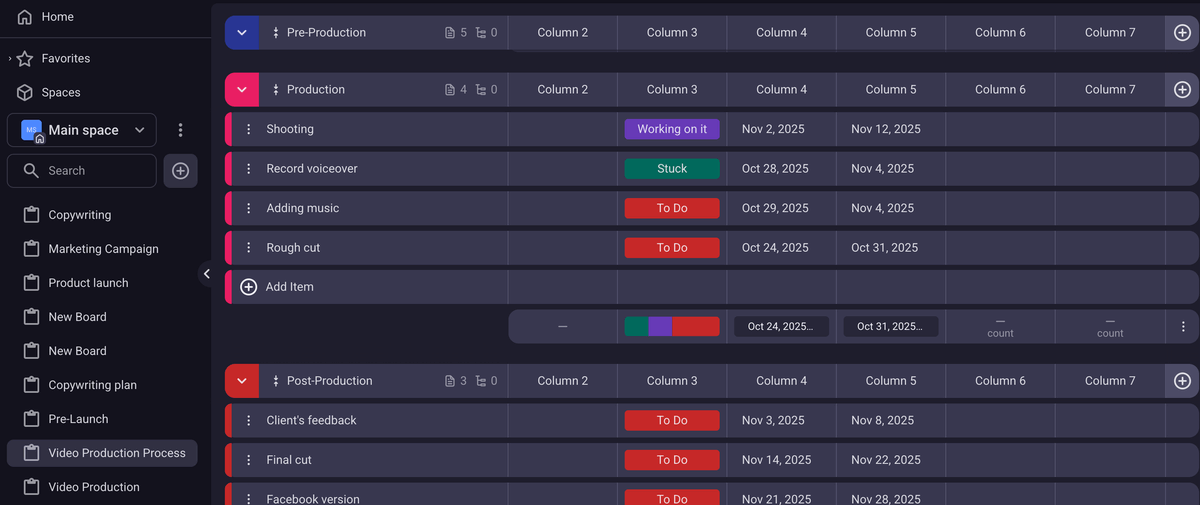Viewport: 1200px width, 505px height.
Task: Click Adding music date Oct 29, 2025
Action: pos(776,208)
